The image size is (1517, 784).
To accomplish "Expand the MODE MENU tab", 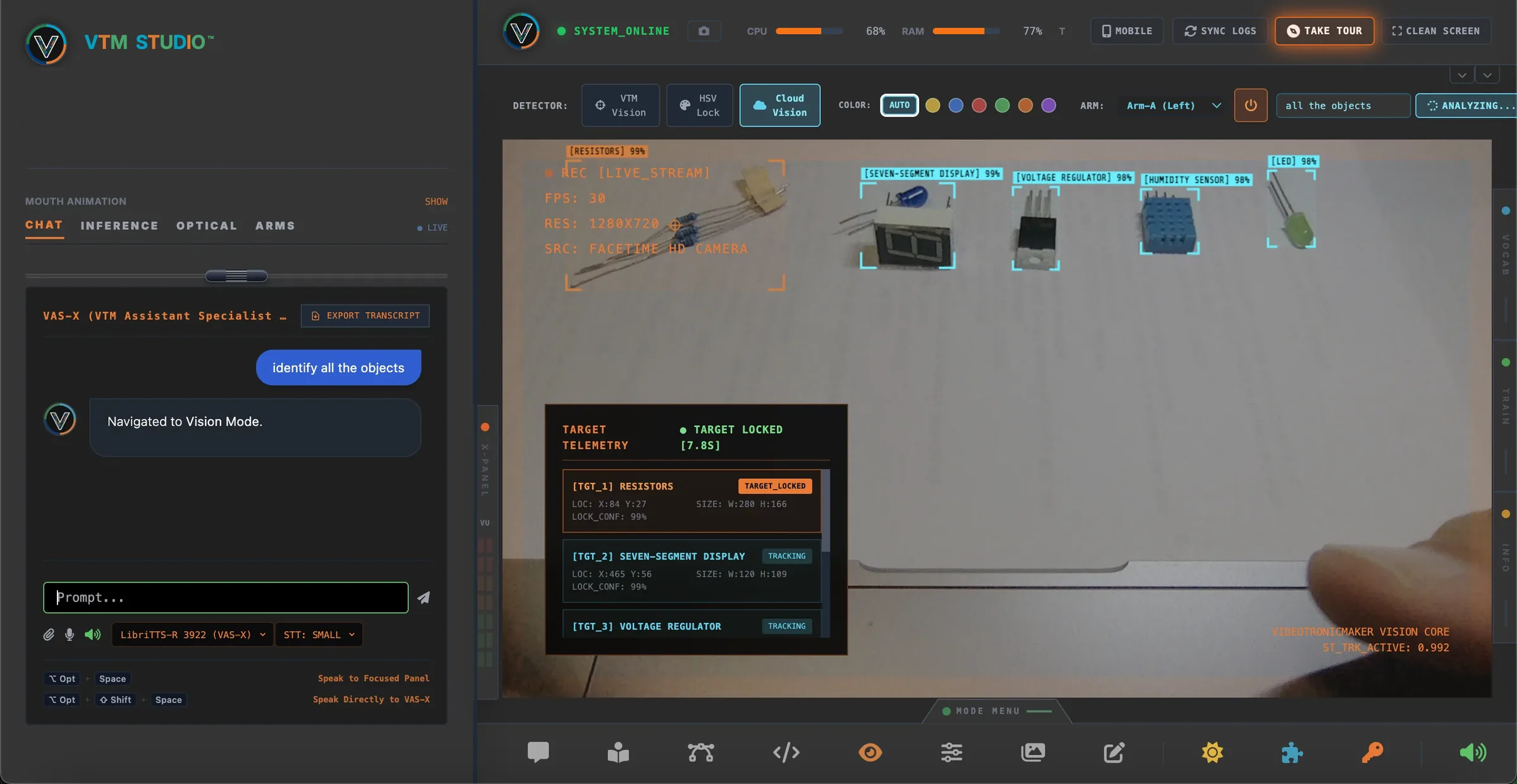I will [x=997, y=711].
